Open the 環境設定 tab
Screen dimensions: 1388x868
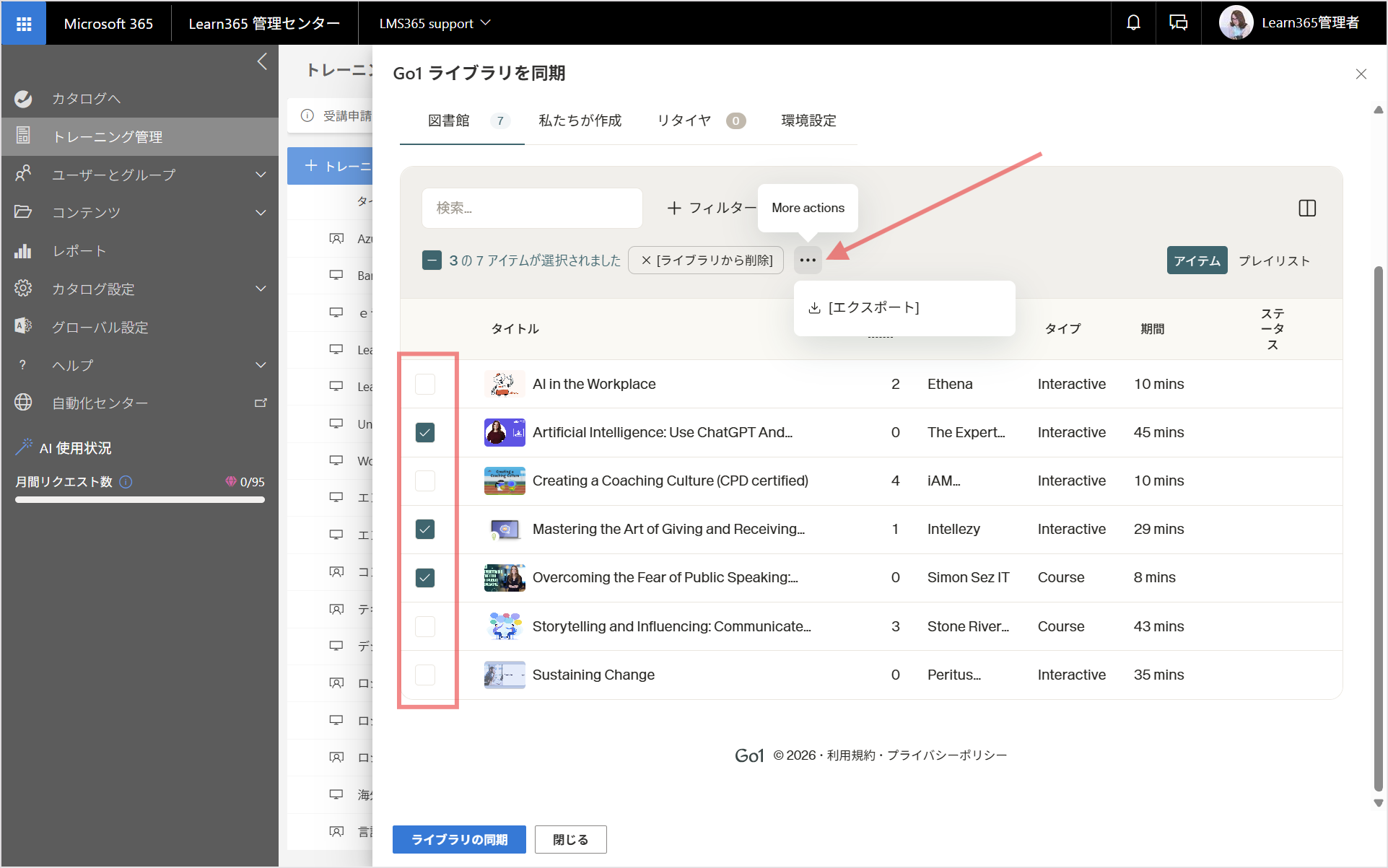click(x=808, y=120)
